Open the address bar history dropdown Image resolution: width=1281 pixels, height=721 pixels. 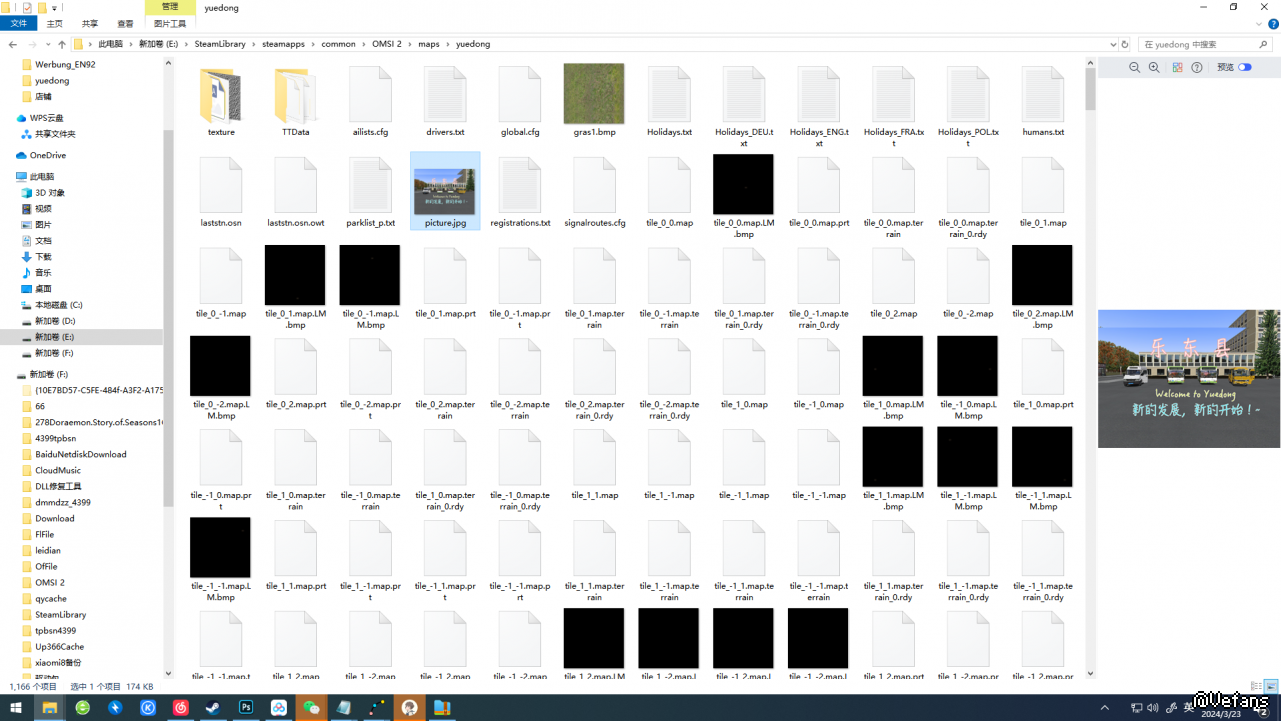click(1113, 44)
